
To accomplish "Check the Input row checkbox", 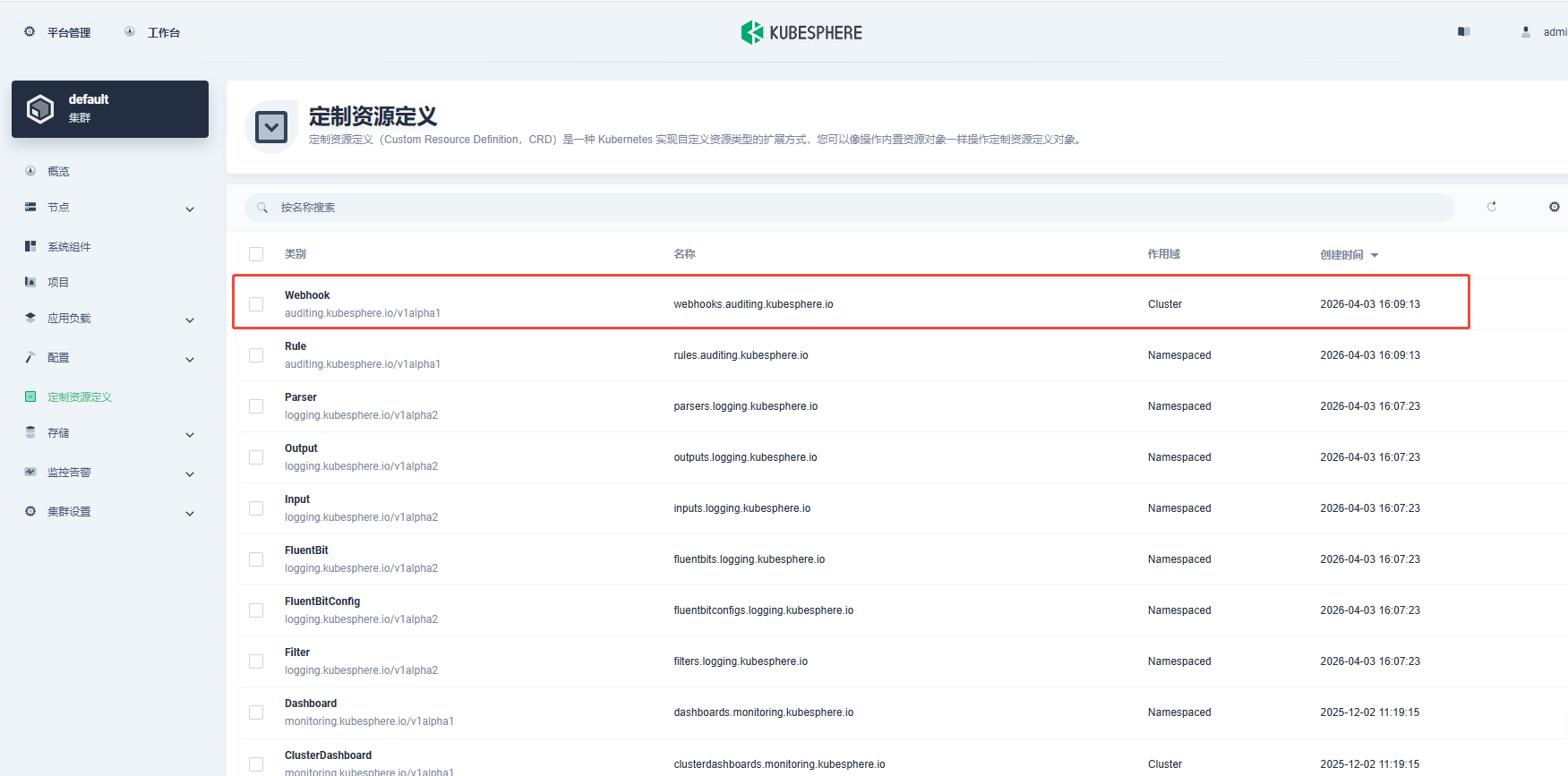I will (x=256, y=508).
